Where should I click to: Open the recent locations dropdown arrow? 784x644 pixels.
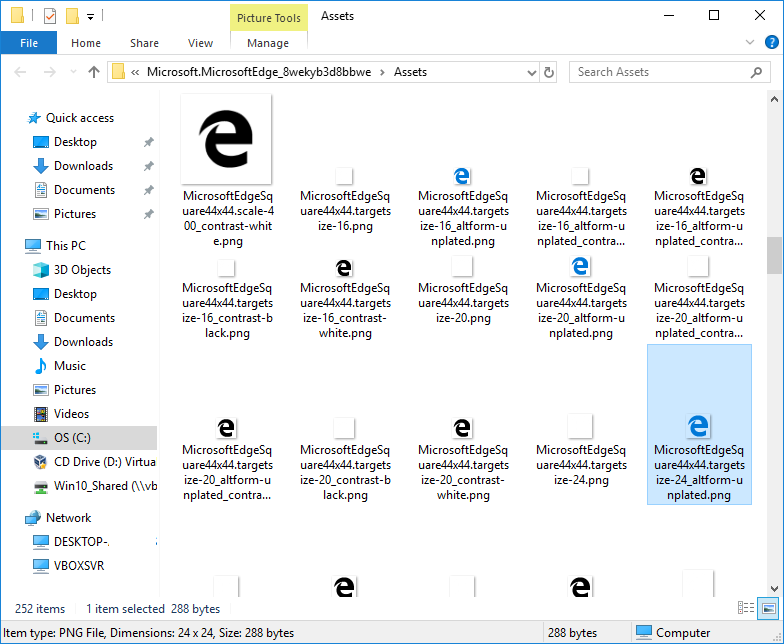pos(73,72)
